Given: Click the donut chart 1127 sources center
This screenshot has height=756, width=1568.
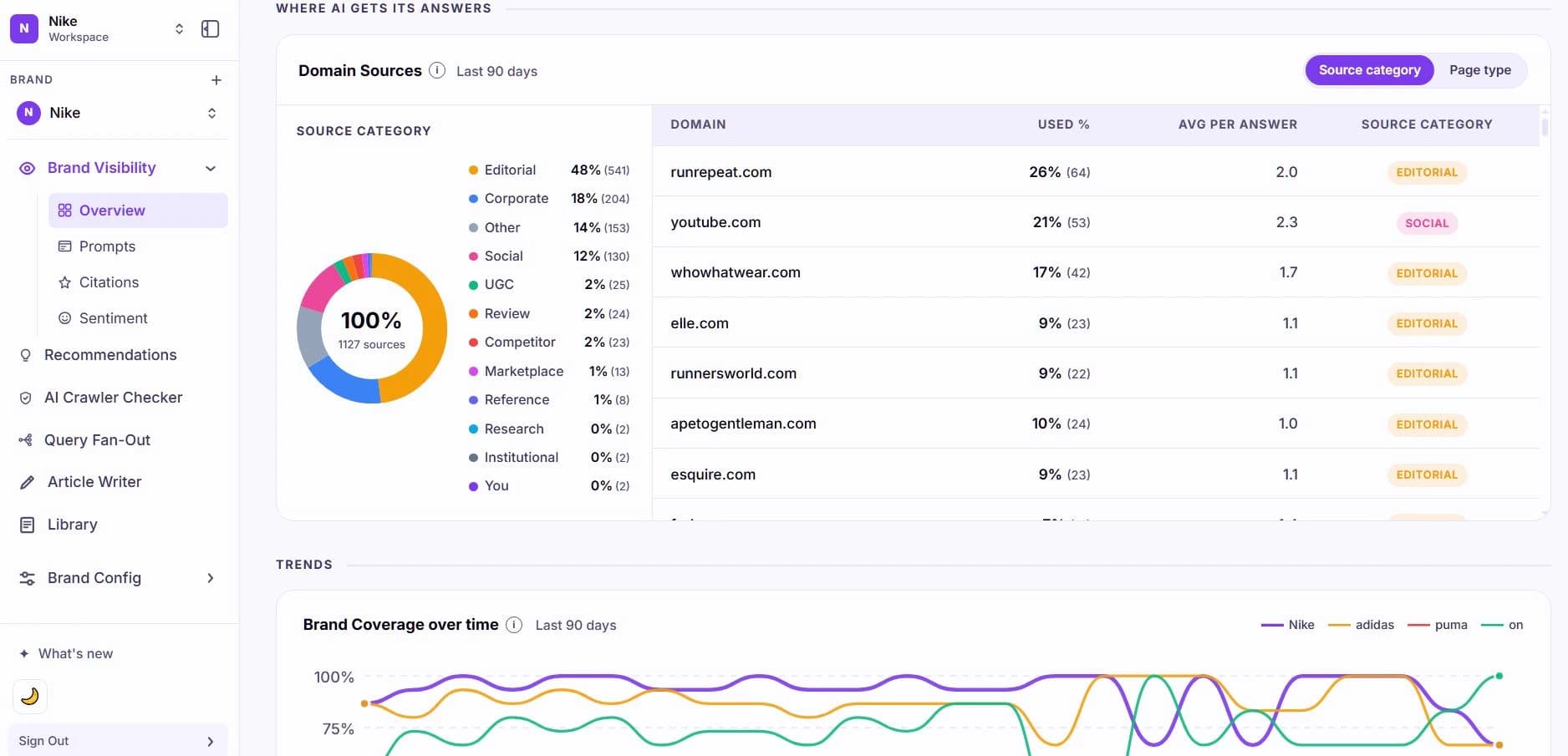Looking at the screenshot, I should pyautogui.click(x=371, y=329).
